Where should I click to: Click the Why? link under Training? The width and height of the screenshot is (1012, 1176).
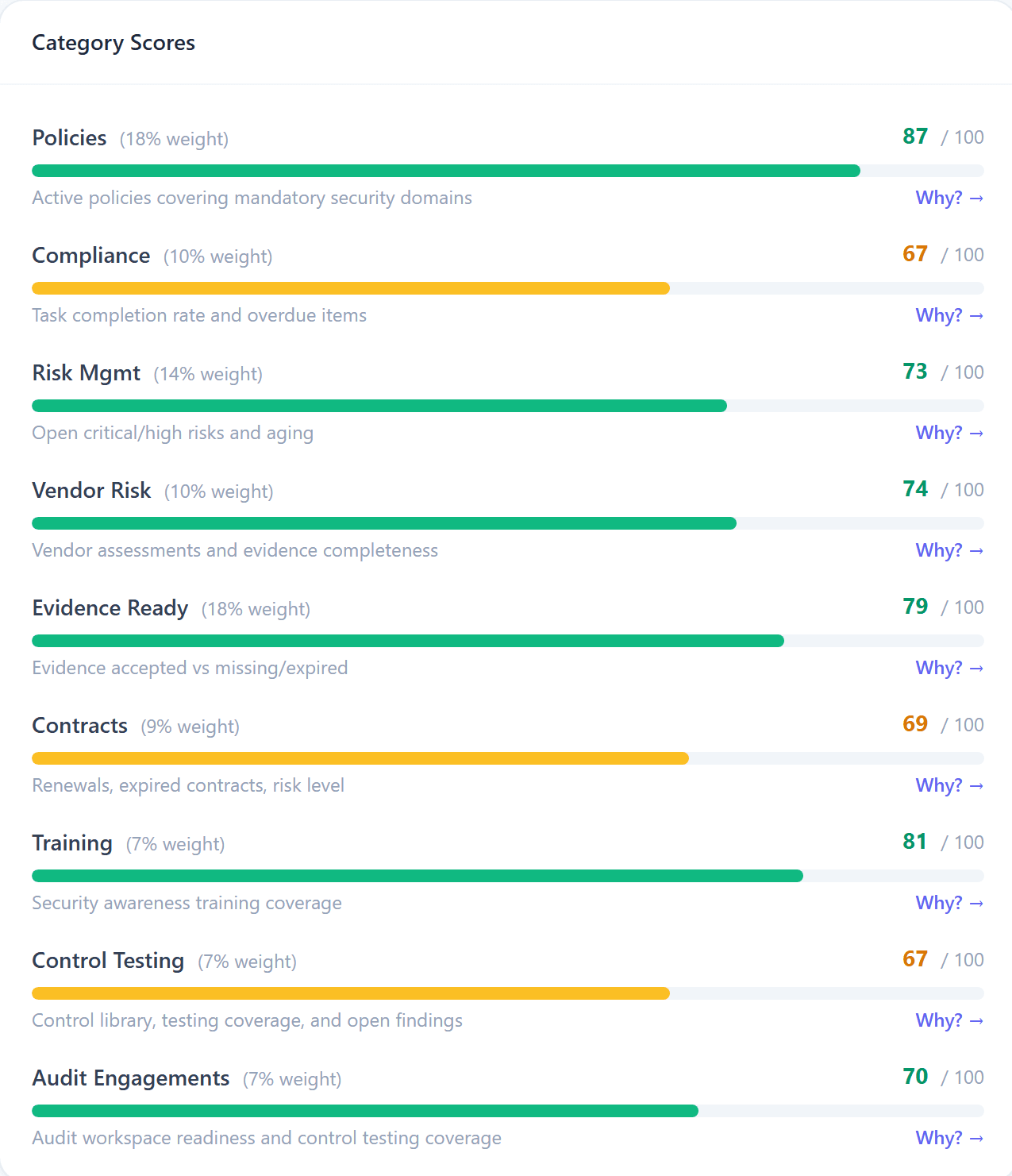(x=949, y=903)
